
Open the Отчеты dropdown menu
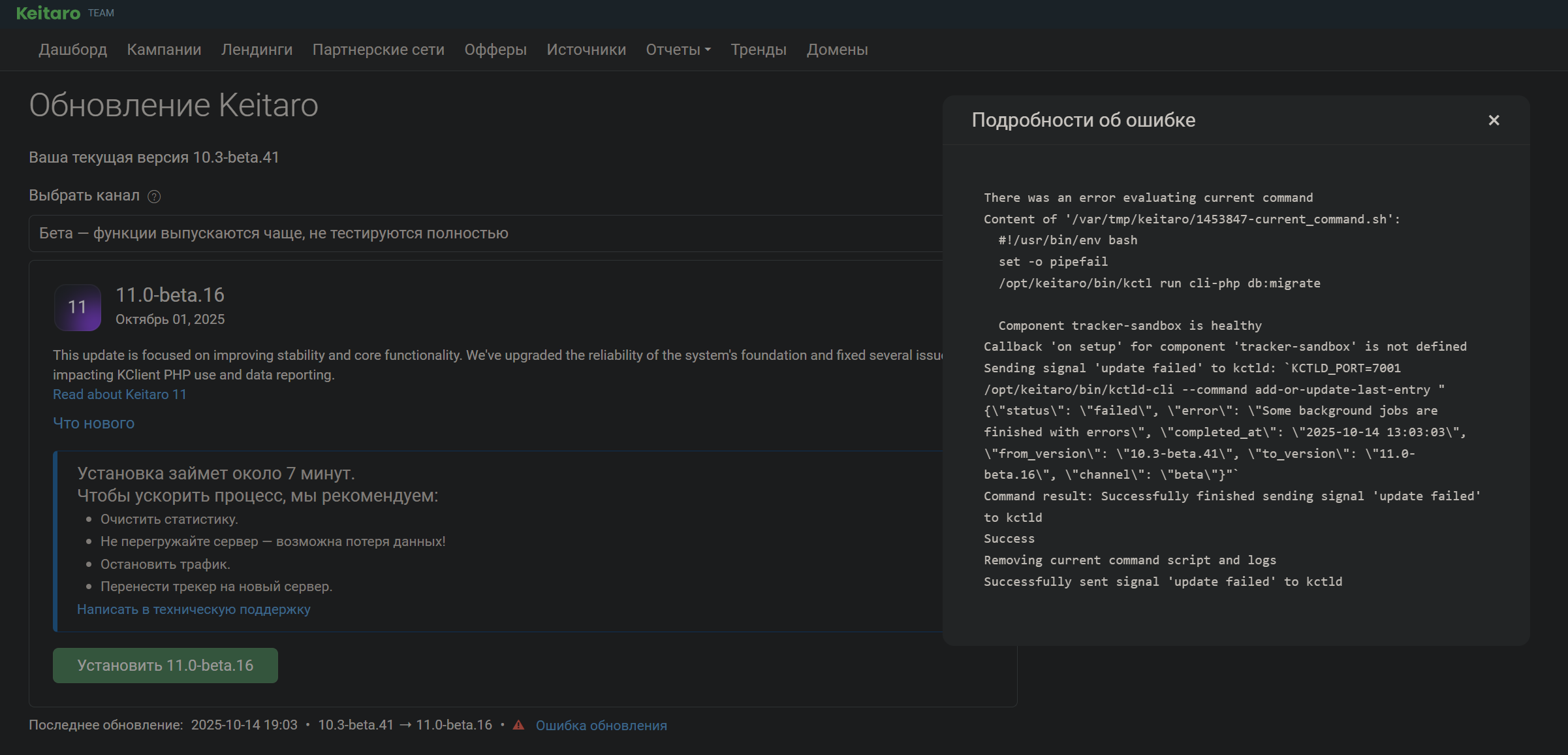click(x=678, y=50)
